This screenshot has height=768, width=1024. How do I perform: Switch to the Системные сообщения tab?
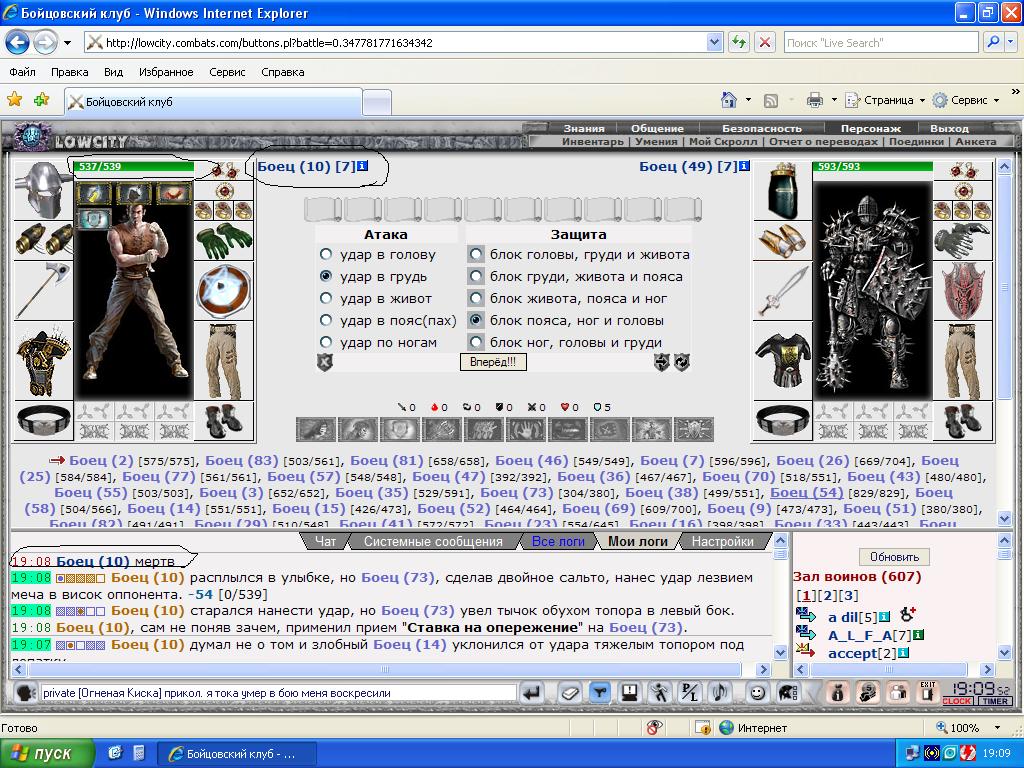tap(433, 541)
